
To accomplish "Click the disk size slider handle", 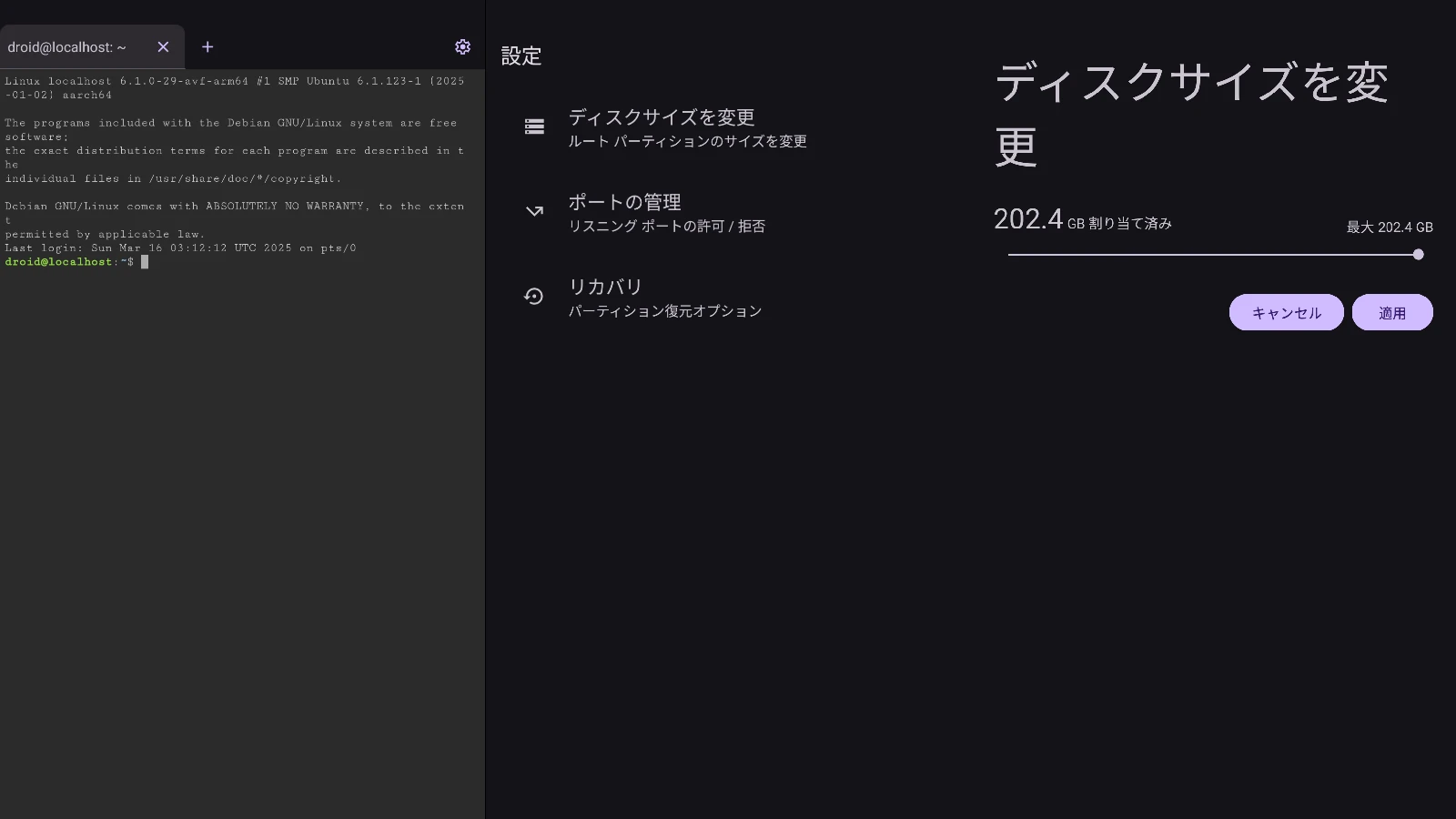I will pyautogui.click(x=1418, y=255).
